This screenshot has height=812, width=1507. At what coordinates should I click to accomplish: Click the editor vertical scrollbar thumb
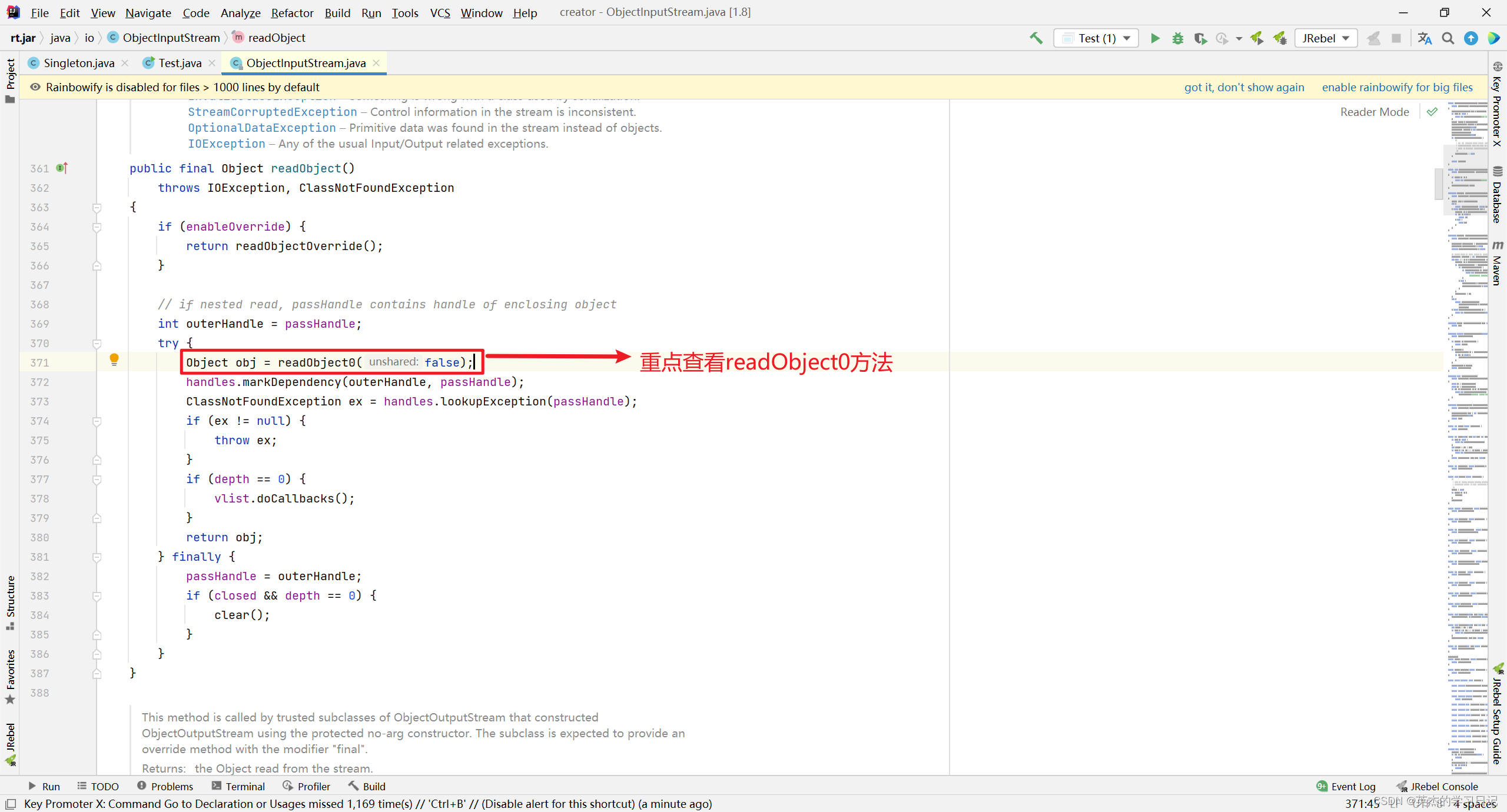(x=1438, y=184)
